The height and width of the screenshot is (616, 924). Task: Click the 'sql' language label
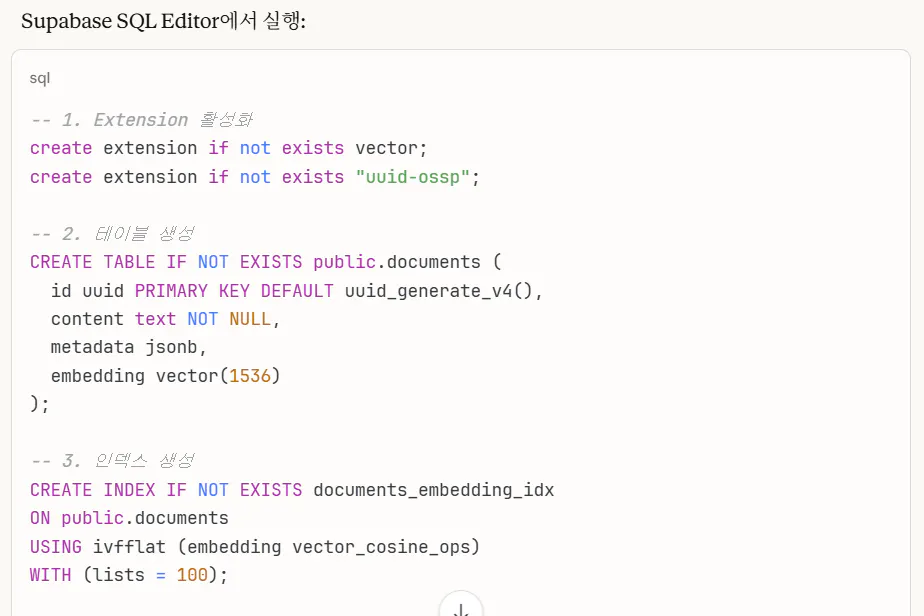point(39,78)
